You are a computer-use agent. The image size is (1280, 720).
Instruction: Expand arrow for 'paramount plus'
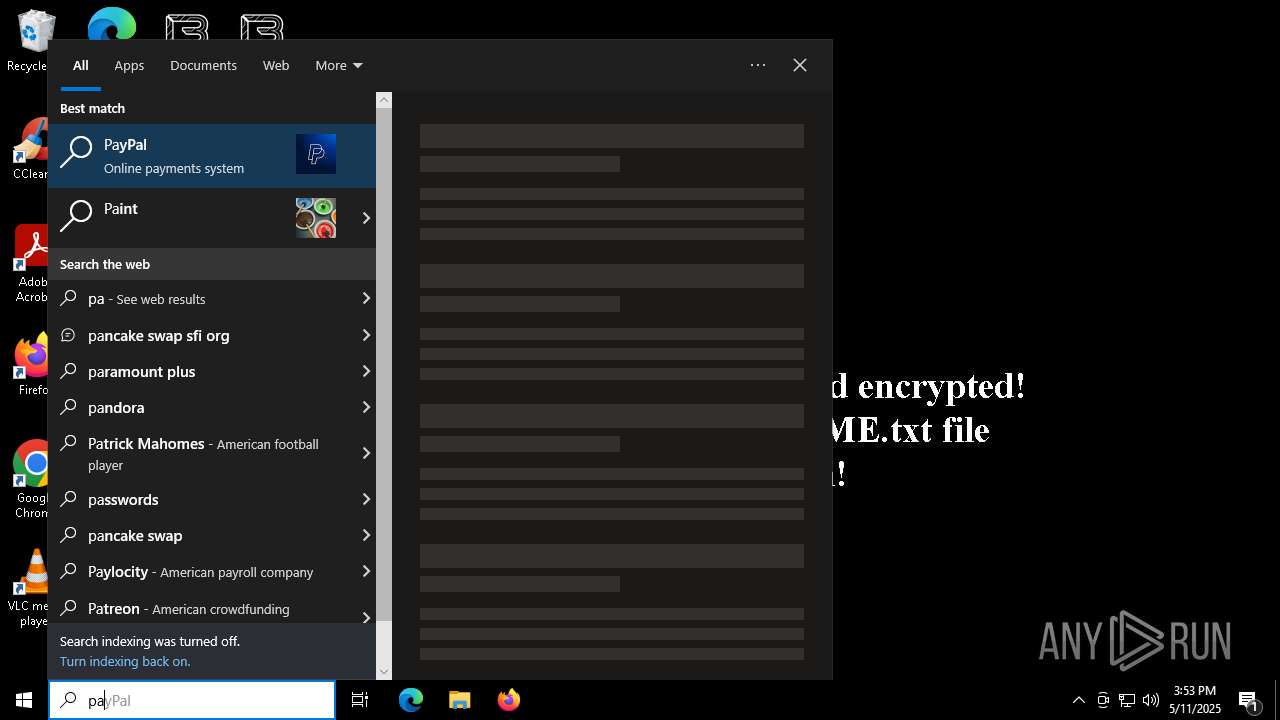point(366,371)
